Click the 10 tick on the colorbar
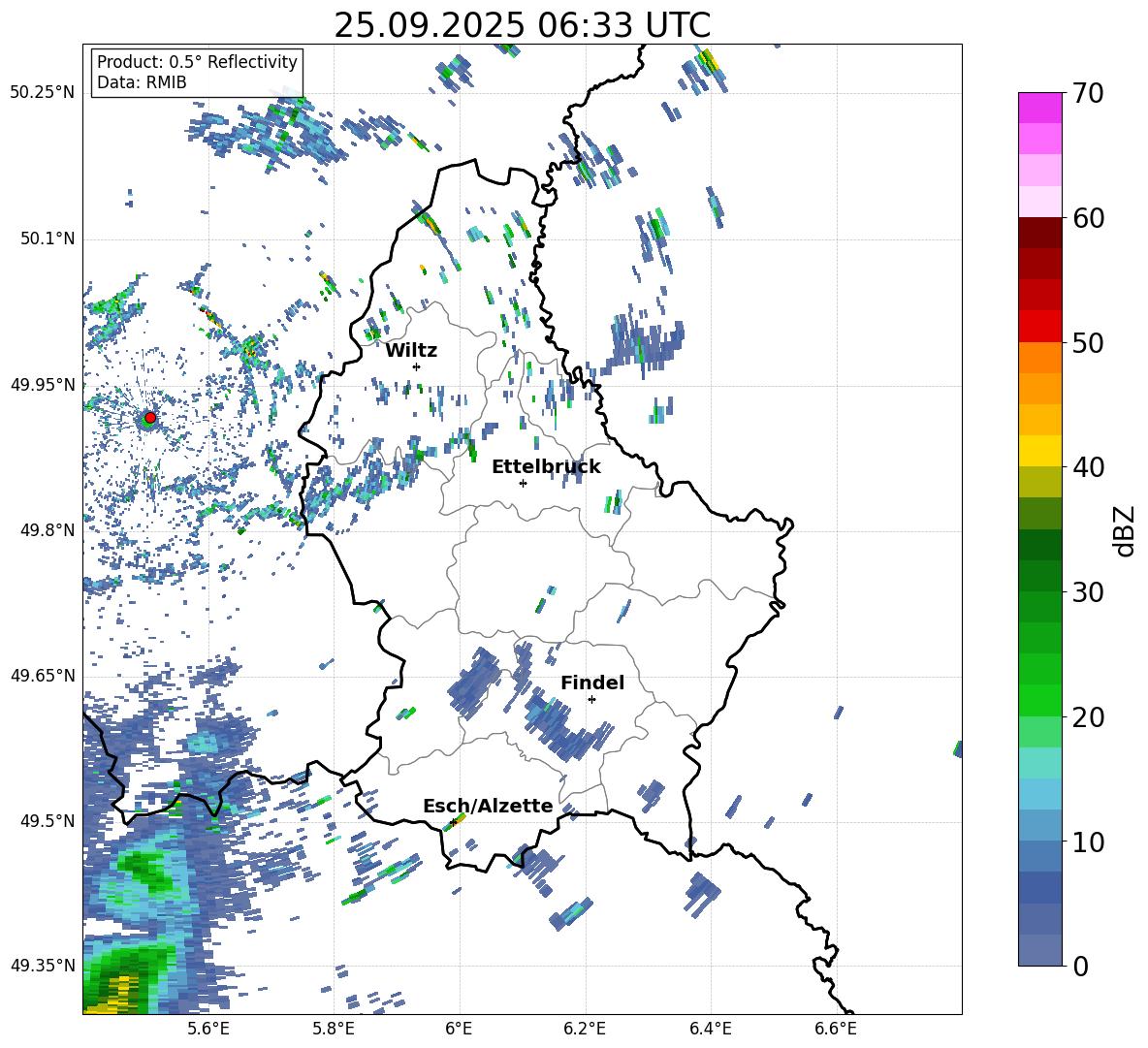This screenshot has height=1048, width=1148. click(x=1088, y=842)
